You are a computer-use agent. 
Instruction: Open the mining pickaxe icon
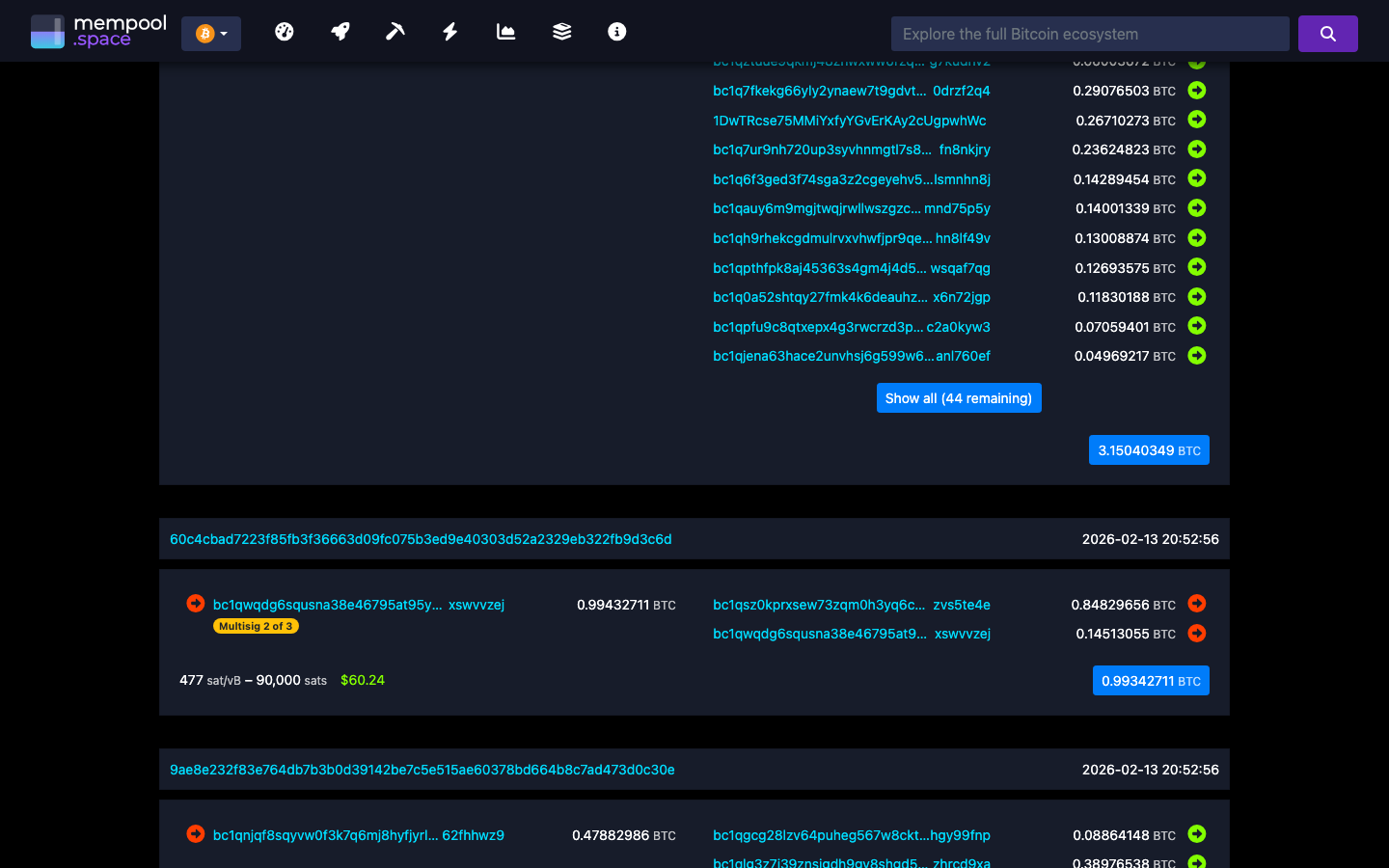pos(395,31)
